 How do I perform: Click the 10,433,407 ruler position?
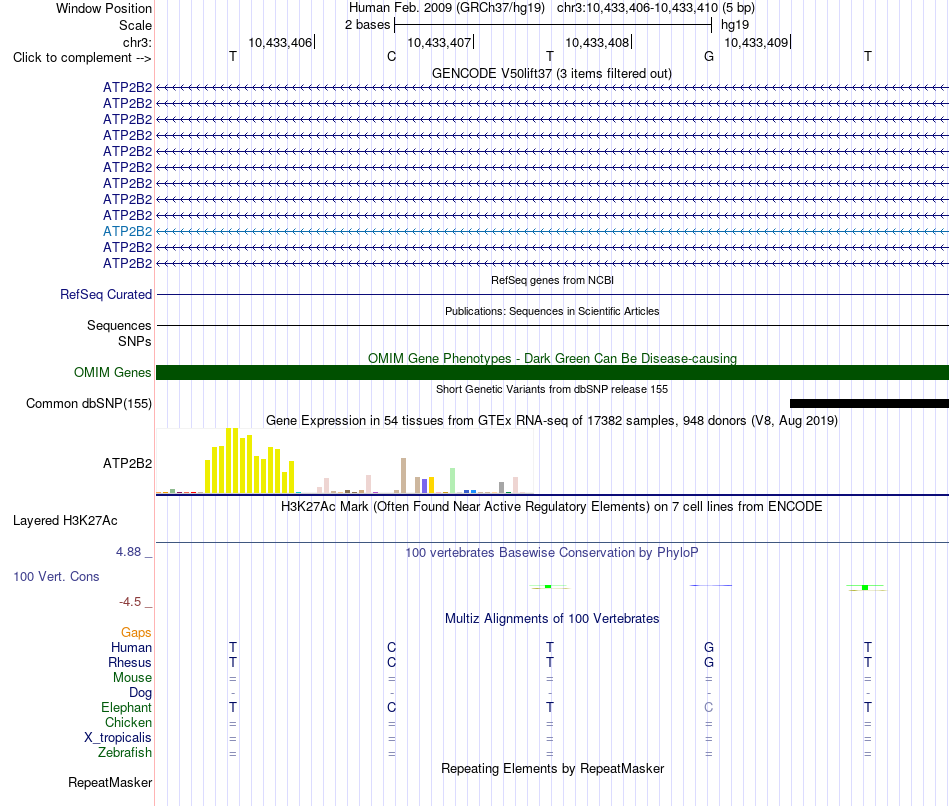tap(439, 42)
